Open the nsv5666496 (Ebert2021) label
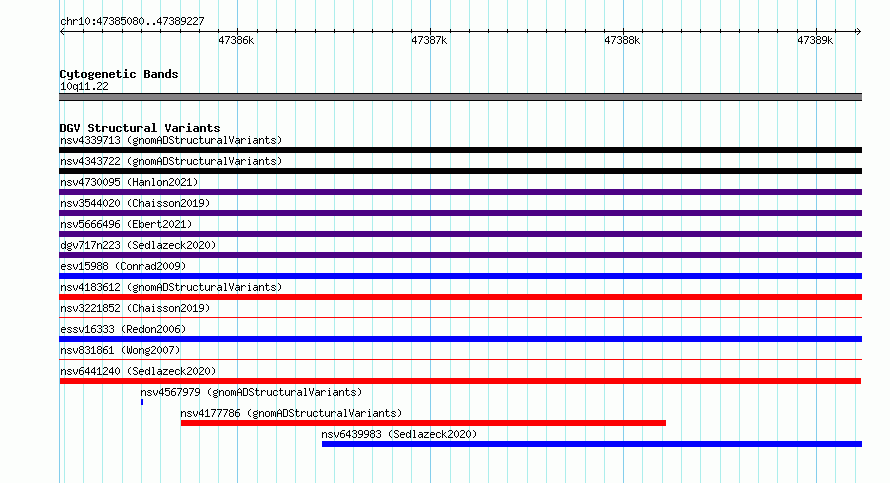This screenshot has height=483, width=890. coord(126,224)
